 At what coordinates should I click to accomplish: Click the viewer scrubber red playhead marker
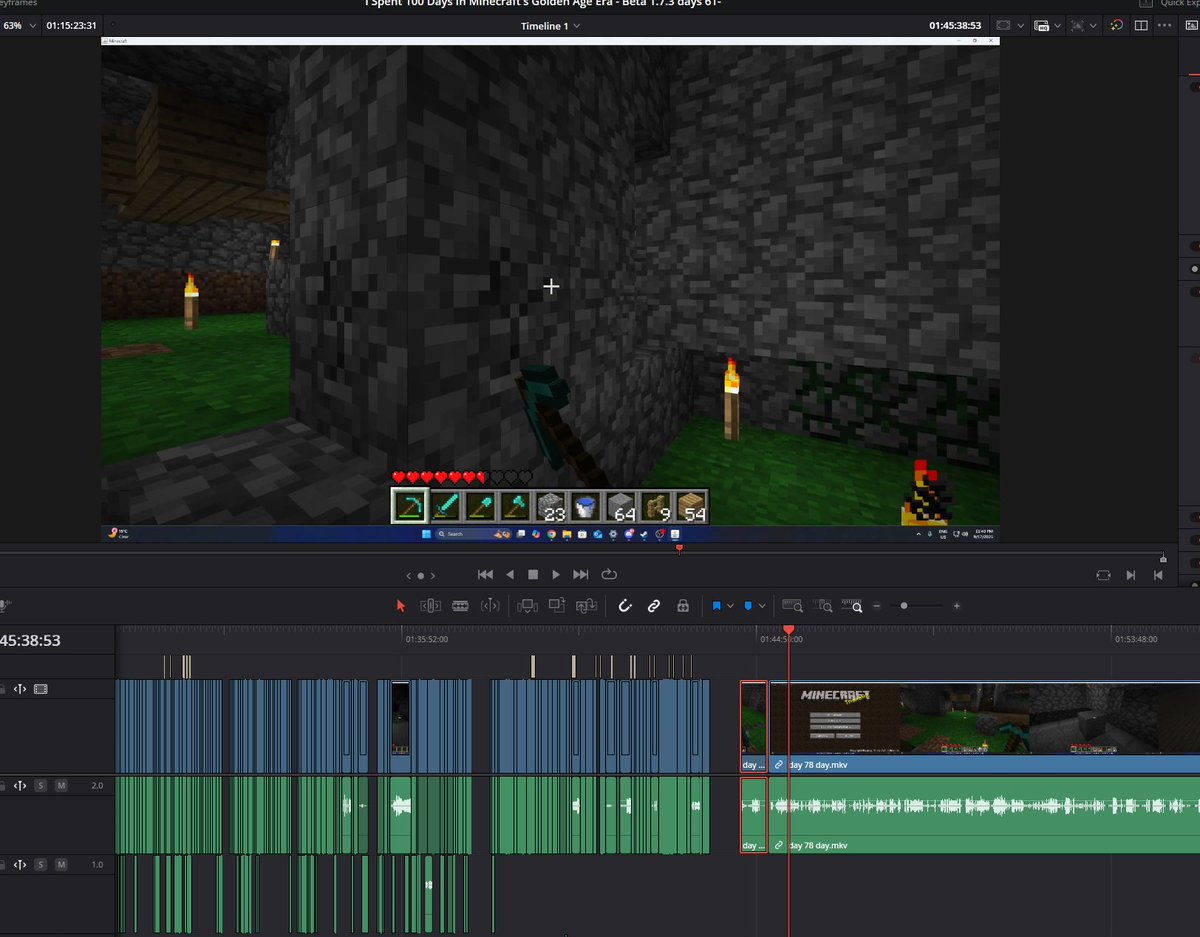click(x=679, y=547)
